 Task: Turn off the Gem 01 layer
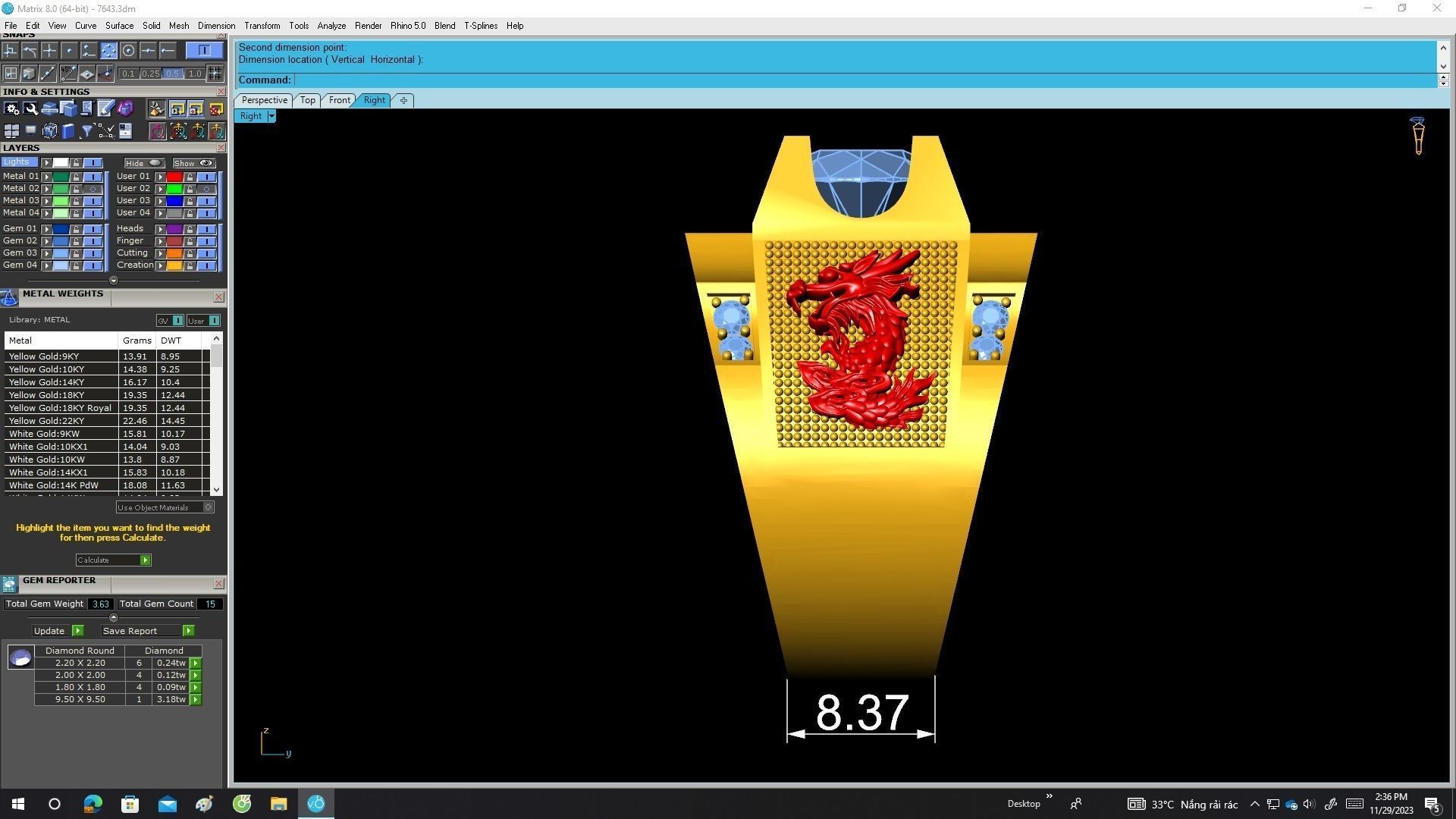click(x=93, y=229)
